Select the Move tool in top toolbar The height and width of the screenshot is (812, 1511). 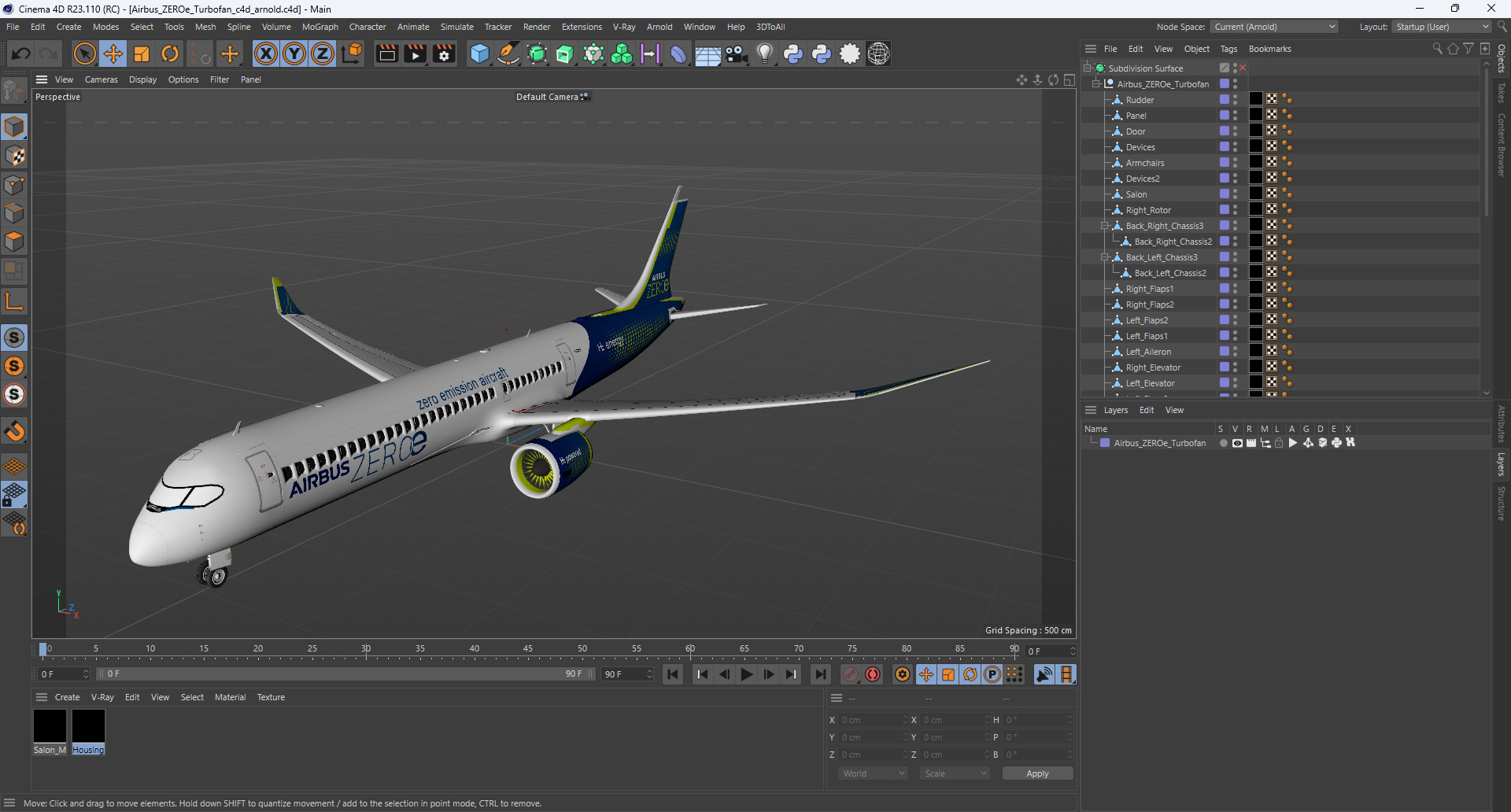(113, 54)
